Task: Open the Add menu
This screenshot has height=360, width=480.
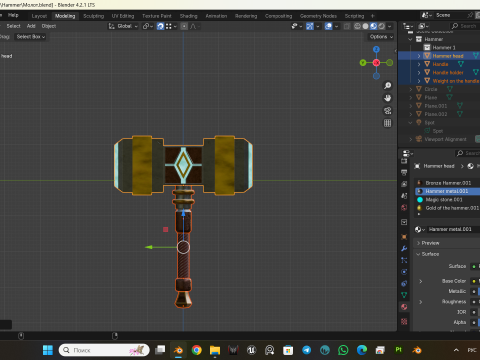Action: [x=31, y=26]
